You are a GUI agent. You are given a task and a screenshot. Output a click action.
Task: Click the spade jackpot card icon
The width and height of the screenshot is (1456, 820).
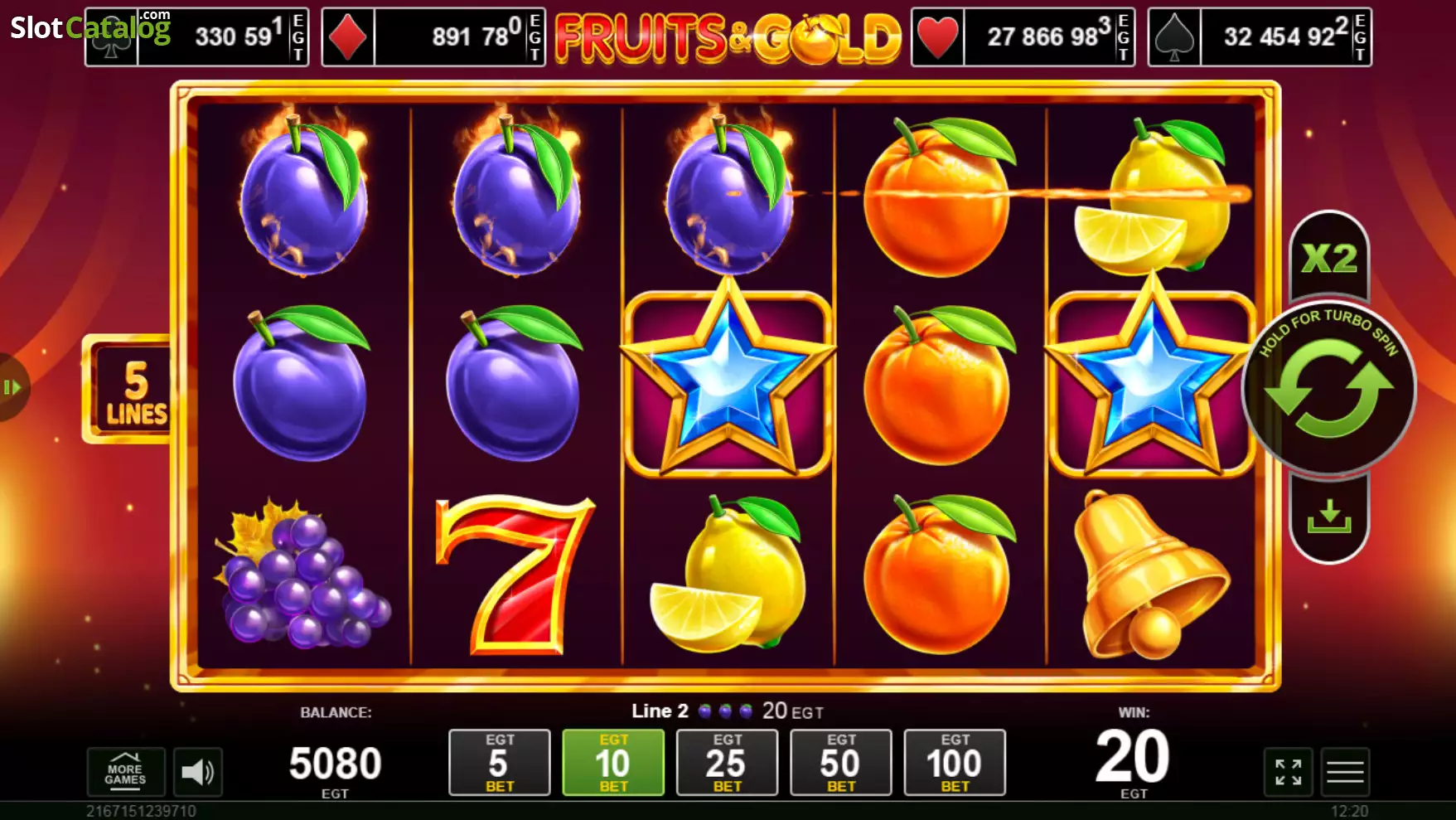(1174, 37)
